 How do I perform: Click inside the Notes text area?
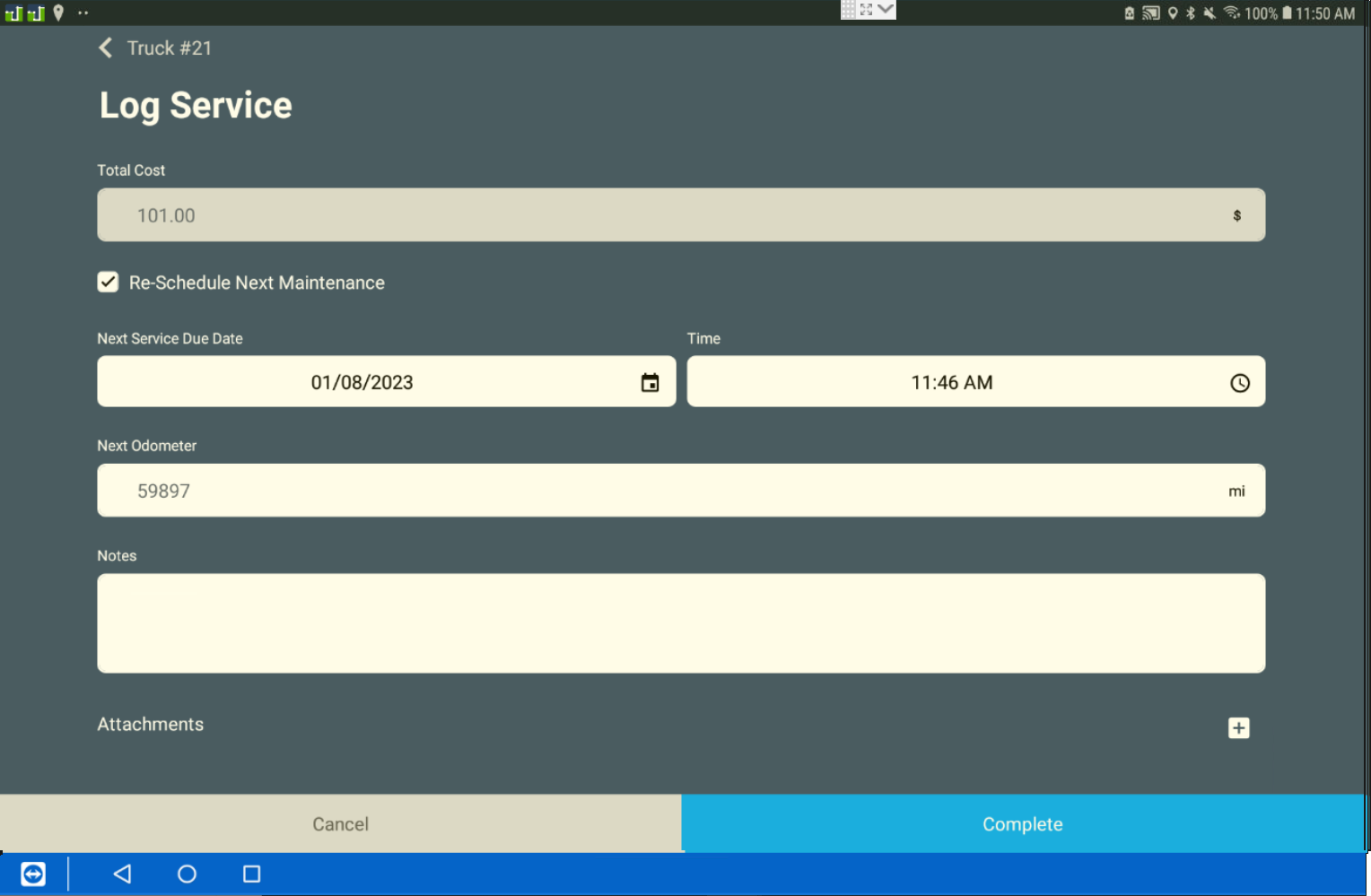tap(681, 623)
